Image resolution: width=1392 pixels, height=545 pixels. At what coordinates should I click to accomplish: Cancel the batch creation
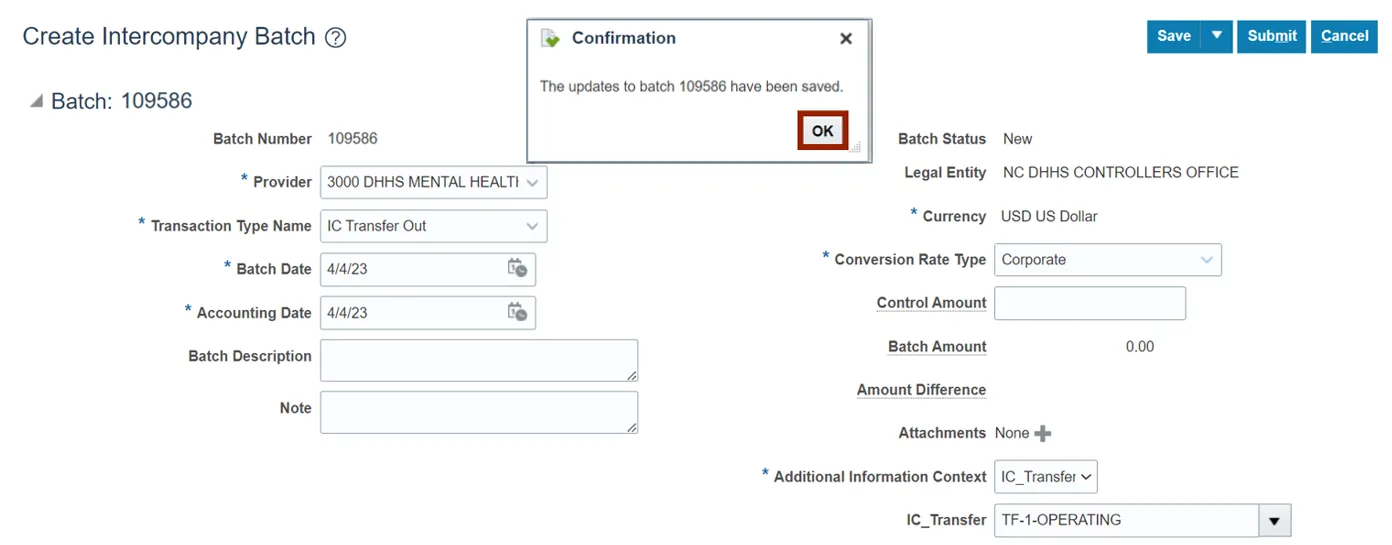click(x=1344, y=36)
